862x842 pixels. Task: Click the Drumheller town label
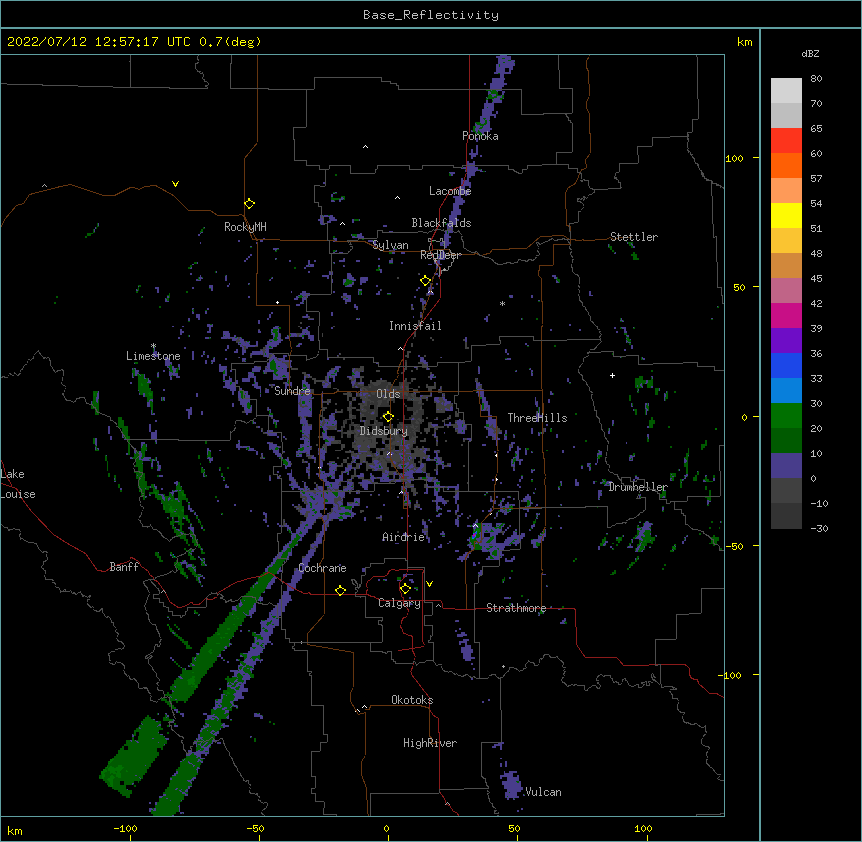(638, 487)
